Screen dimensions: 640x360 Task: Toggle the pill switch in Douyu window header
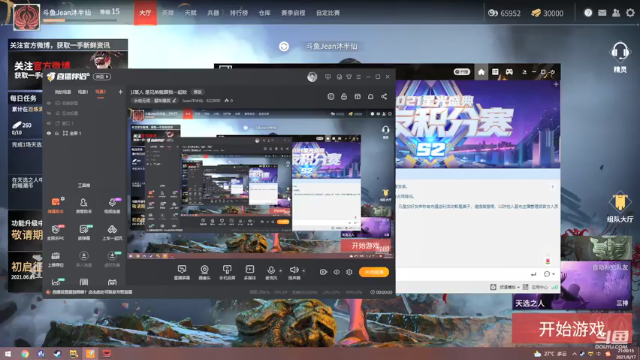(462, 72)
